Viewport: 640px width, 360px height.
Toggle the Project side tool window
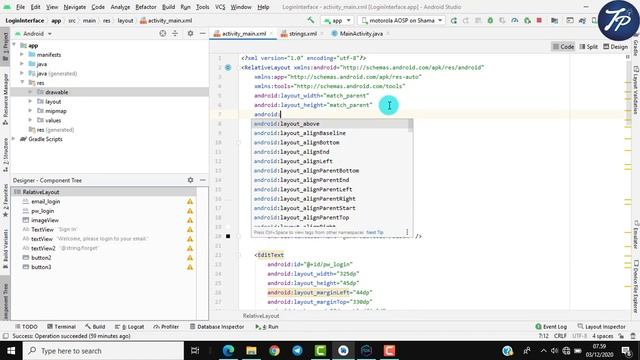tap(5, 47)
